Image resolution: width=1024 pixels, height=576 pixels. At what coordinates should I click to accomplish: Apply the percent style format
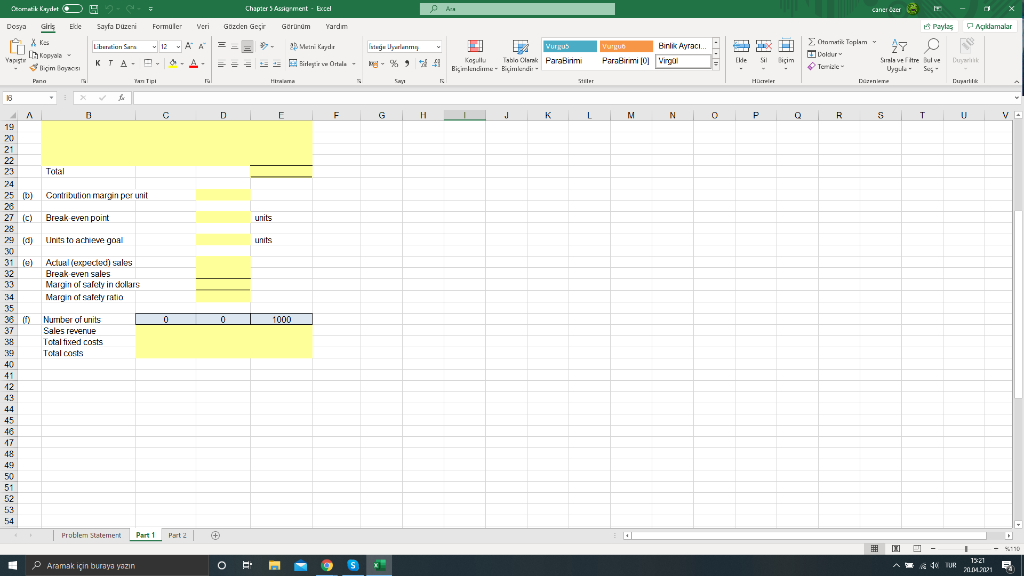394,64
